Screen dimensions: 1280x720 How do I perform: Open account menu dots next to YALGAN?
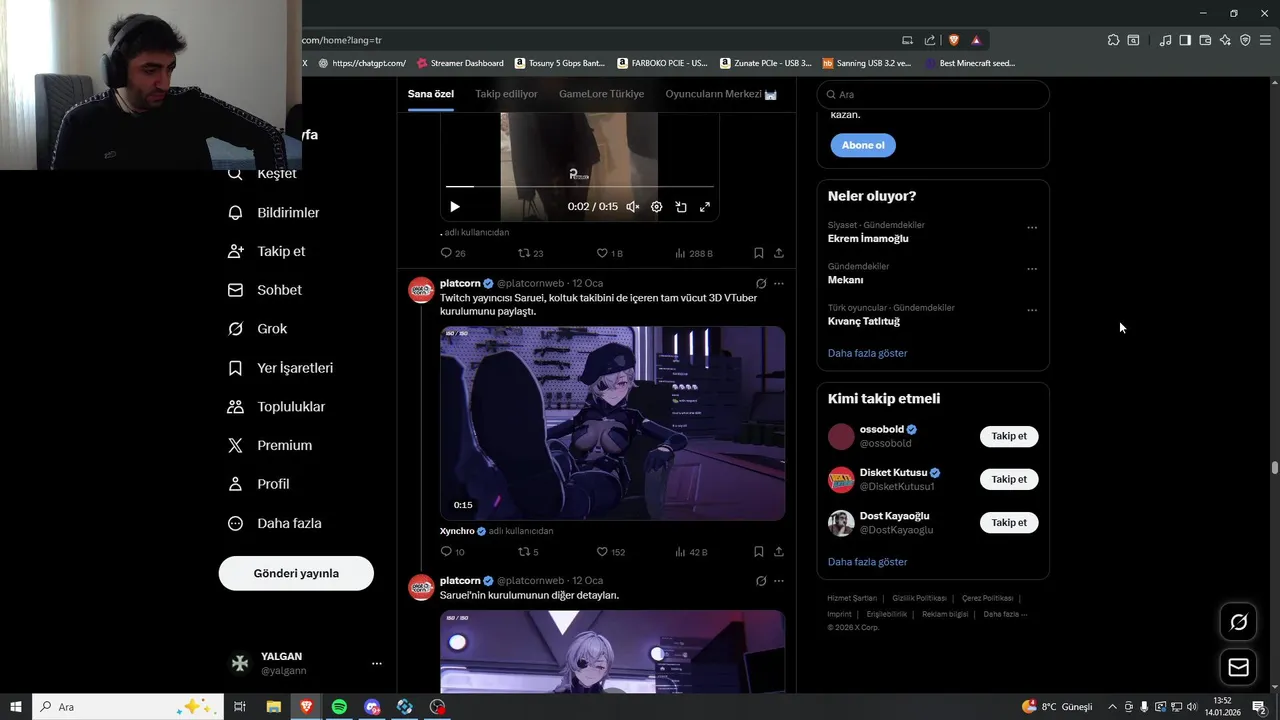click(x=377, y=663)
